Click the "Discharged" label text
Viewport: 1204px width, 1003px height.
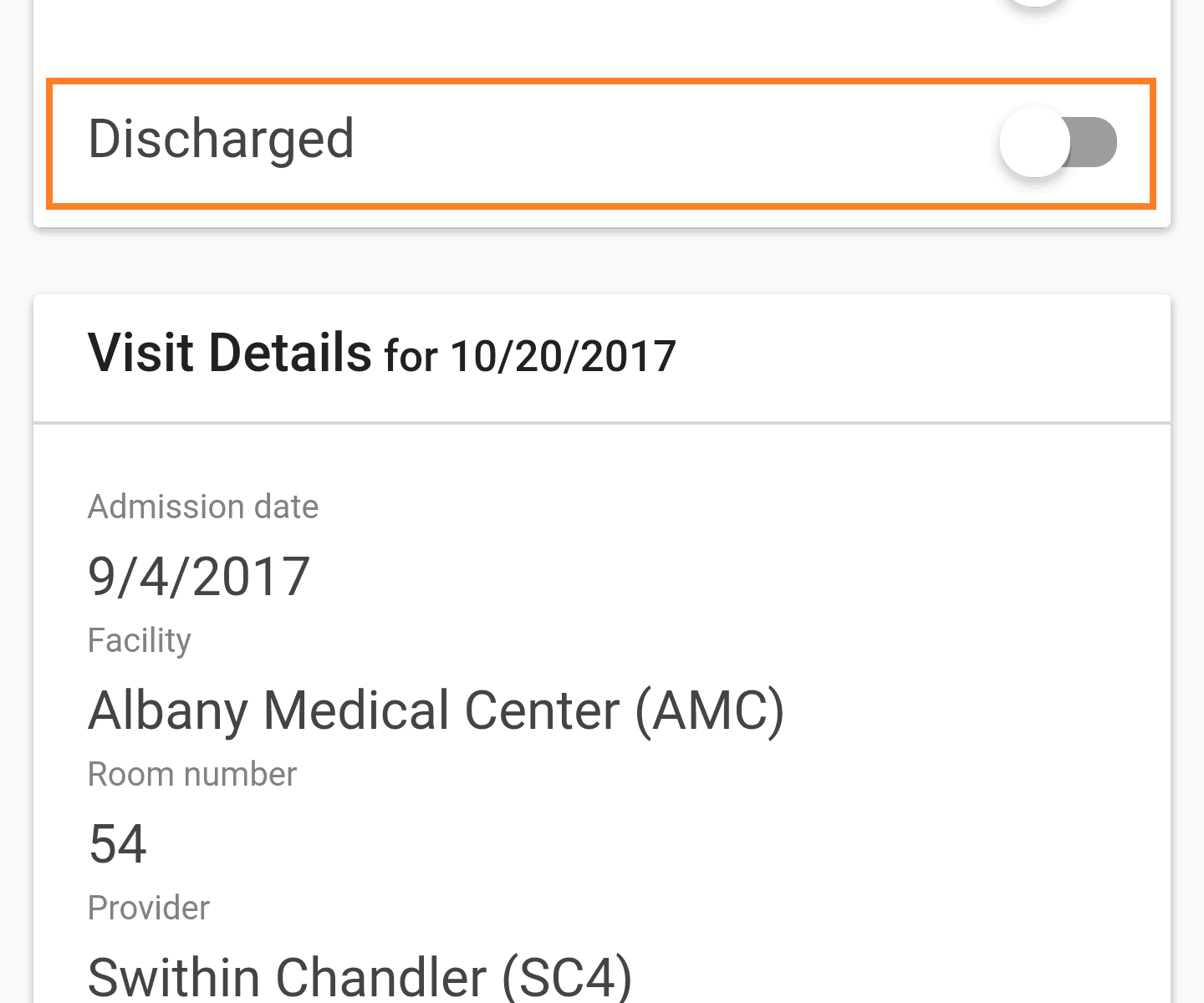pyautogui.click(x=221, y=139)
